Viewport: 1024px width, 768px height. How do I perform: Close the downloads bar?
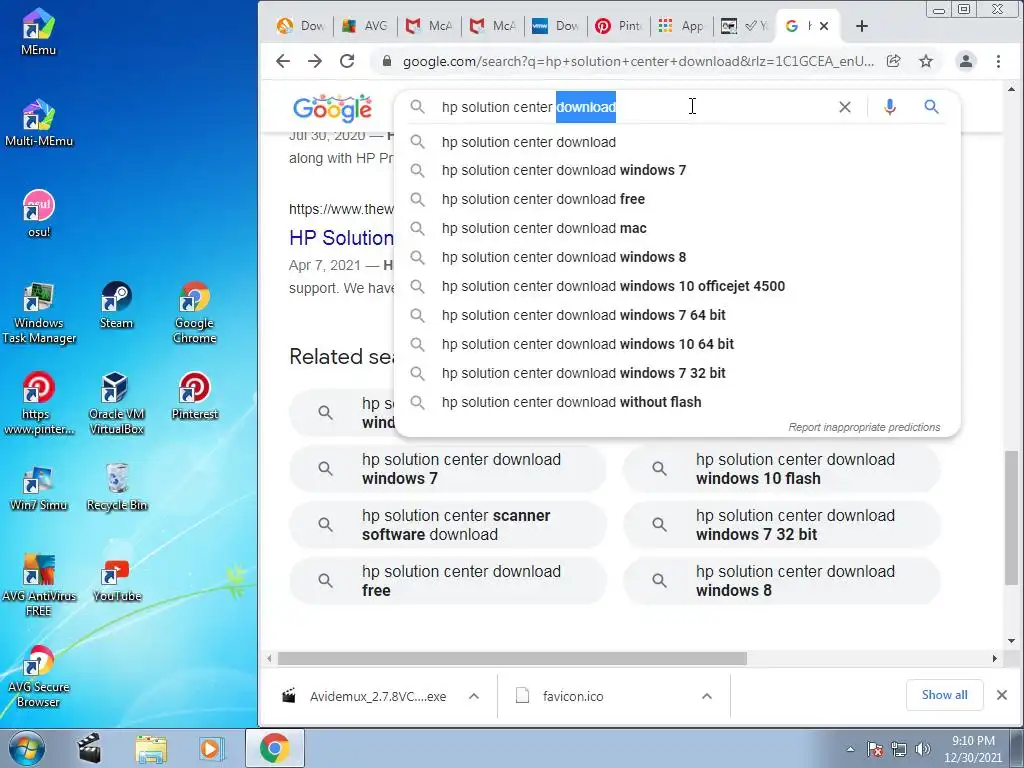tap(1002, 695)
